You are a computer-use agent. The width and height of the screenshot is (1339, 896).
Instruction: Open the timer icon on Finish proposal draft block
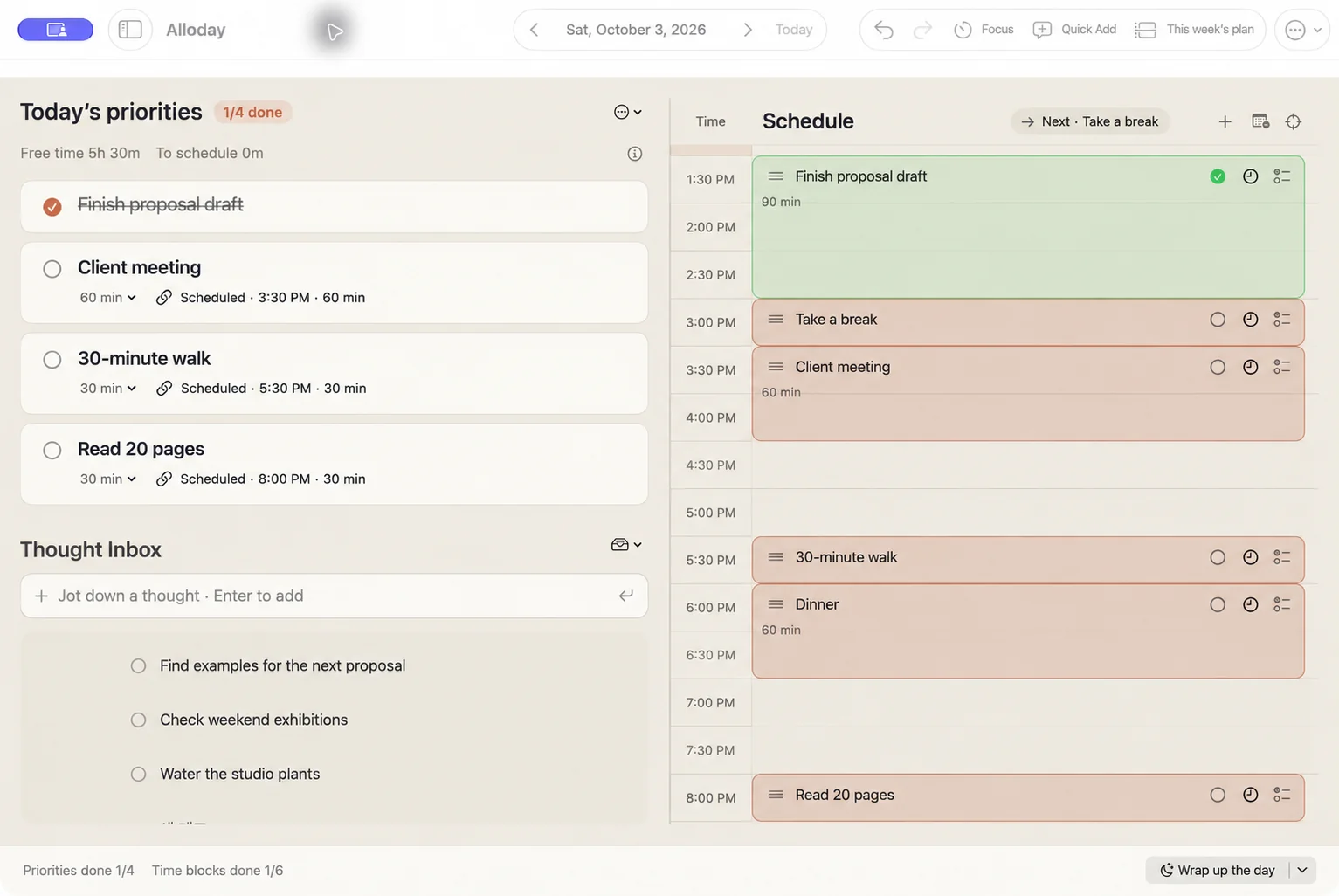click(1251, 176)
